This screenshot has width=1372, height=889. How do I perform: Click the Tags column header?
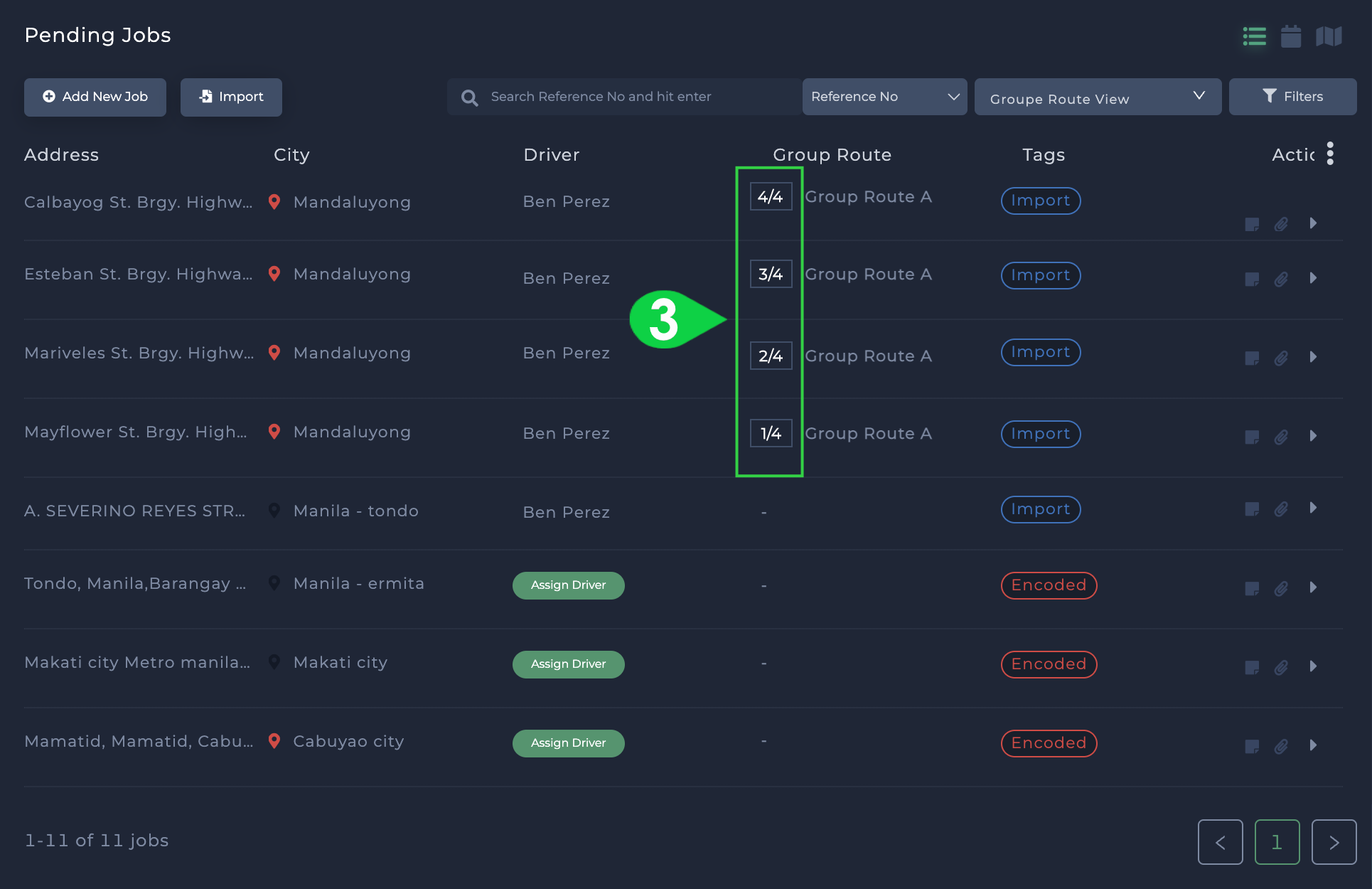point(1044,155)
